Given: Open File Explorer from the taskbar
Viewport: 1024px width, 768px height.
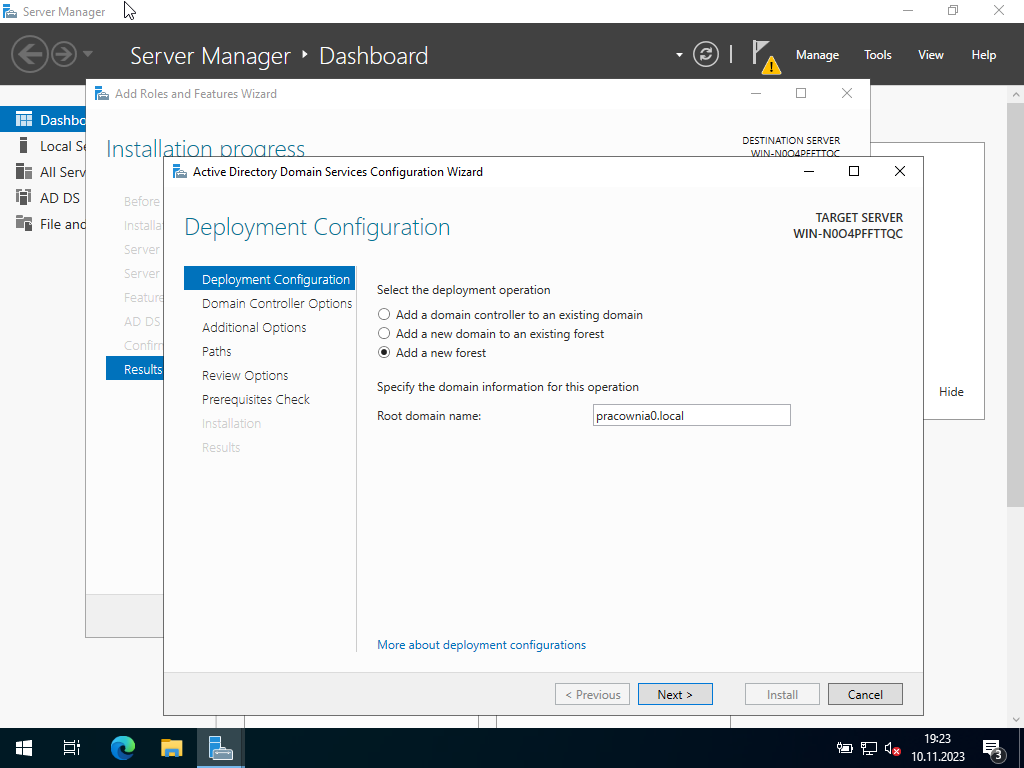Looking at the screenshot, I should click(x=171, y=748).
